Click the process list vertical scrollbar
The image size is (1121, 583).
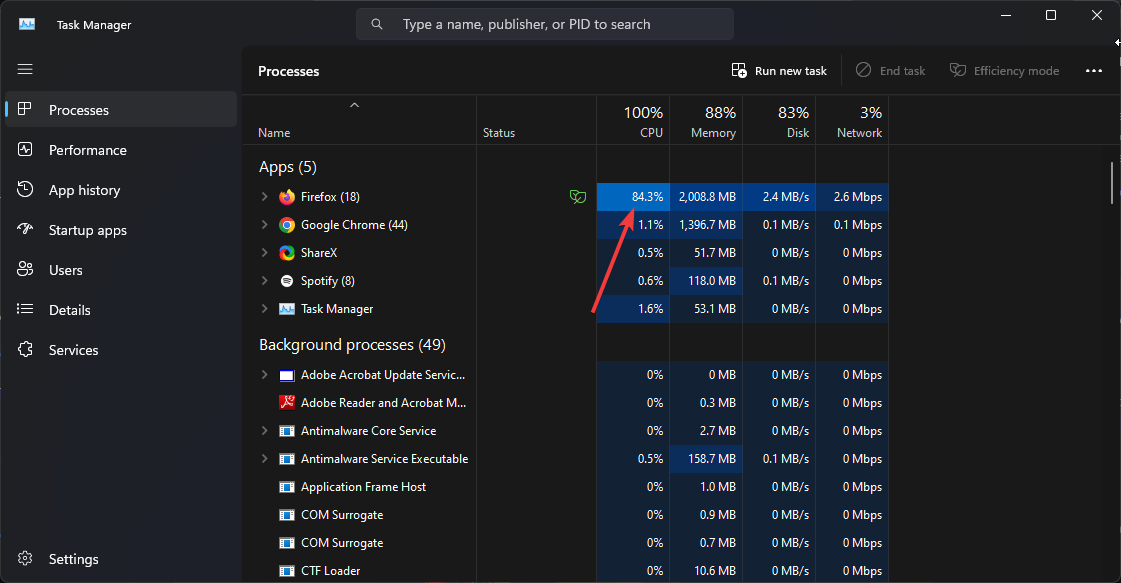1112,183
